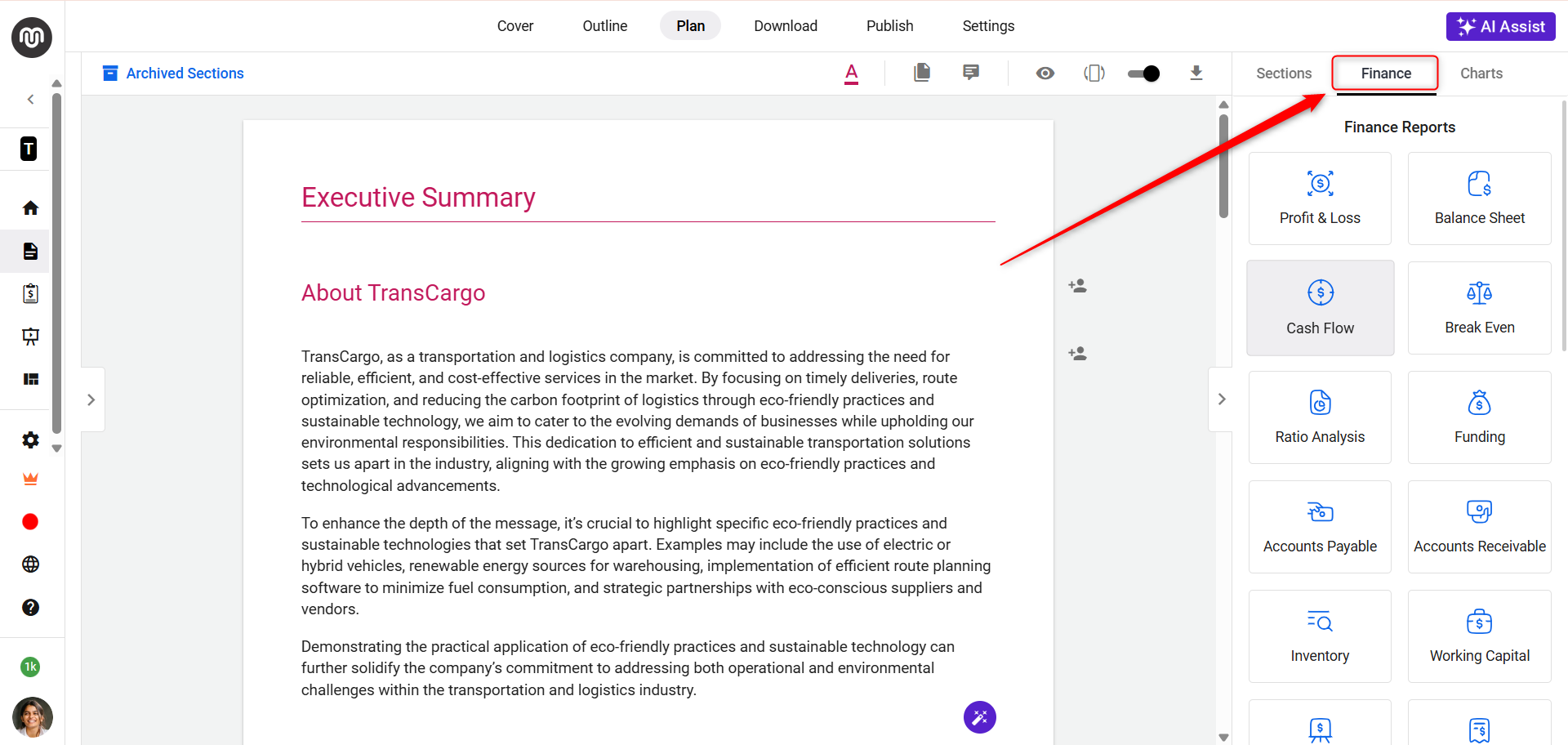
Task: Open the help question mark icon
Action: [31, 608]
